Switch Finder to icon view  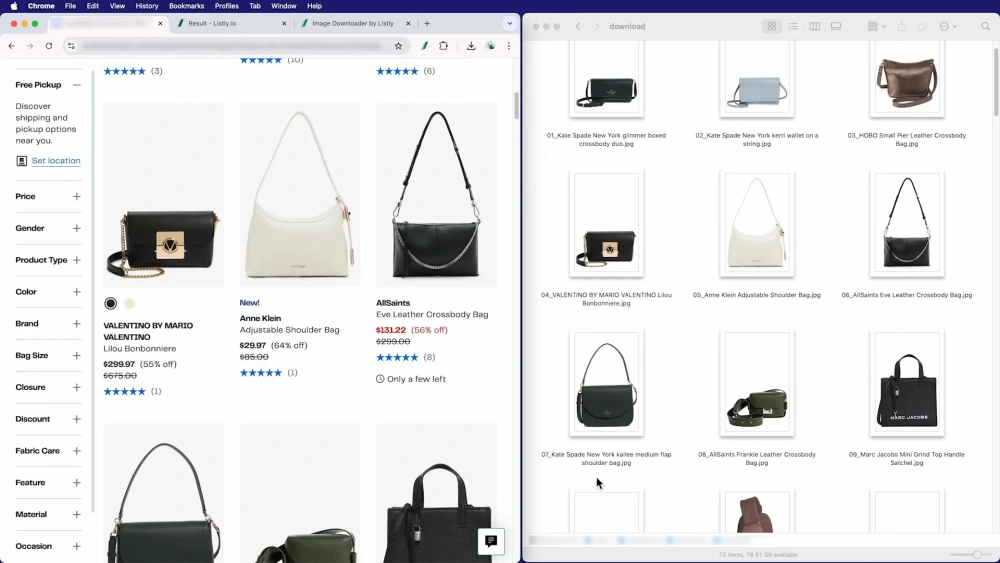(772, 26)
